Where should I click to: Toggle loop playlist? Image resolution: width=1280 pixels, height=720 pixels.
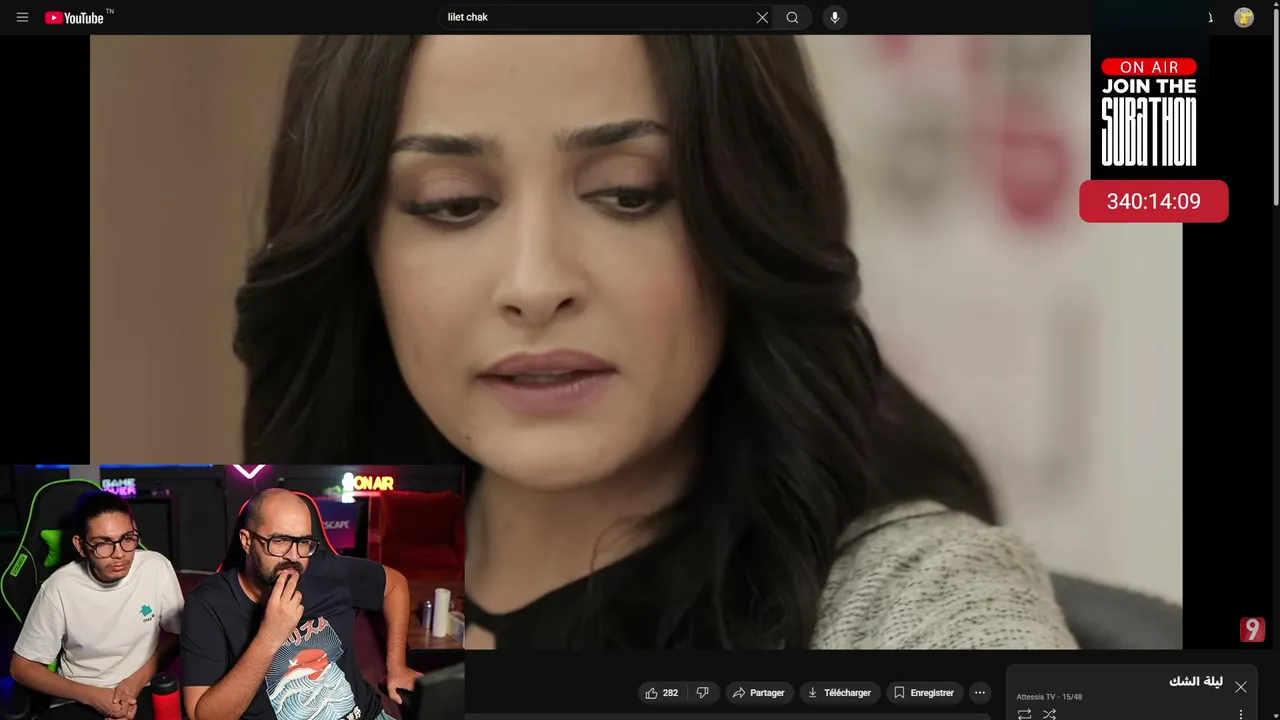[x=1024, y=714]
